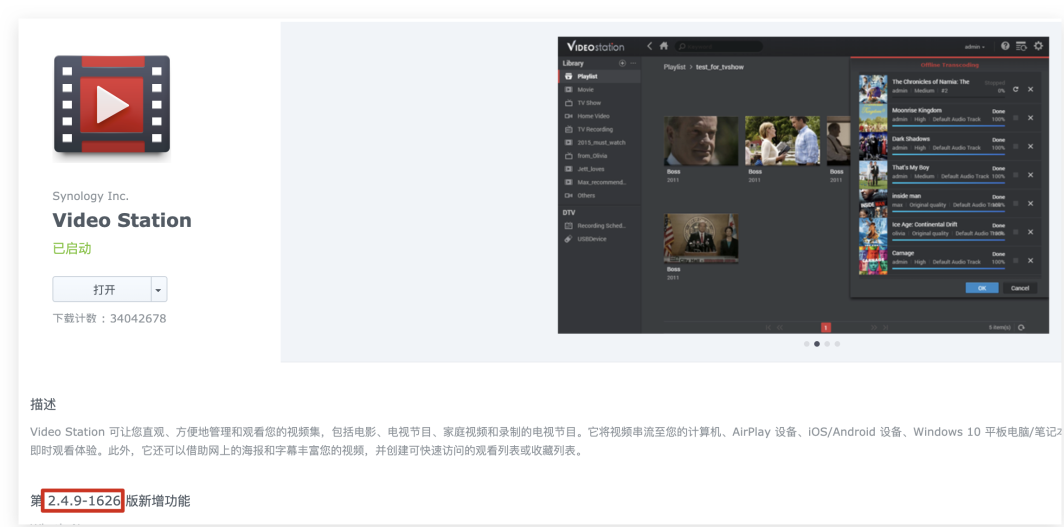Click the transcoding task list icon in preview
Viewport: 1064px width, 527px height.
pyautogui.click(x=1021, y=46)
